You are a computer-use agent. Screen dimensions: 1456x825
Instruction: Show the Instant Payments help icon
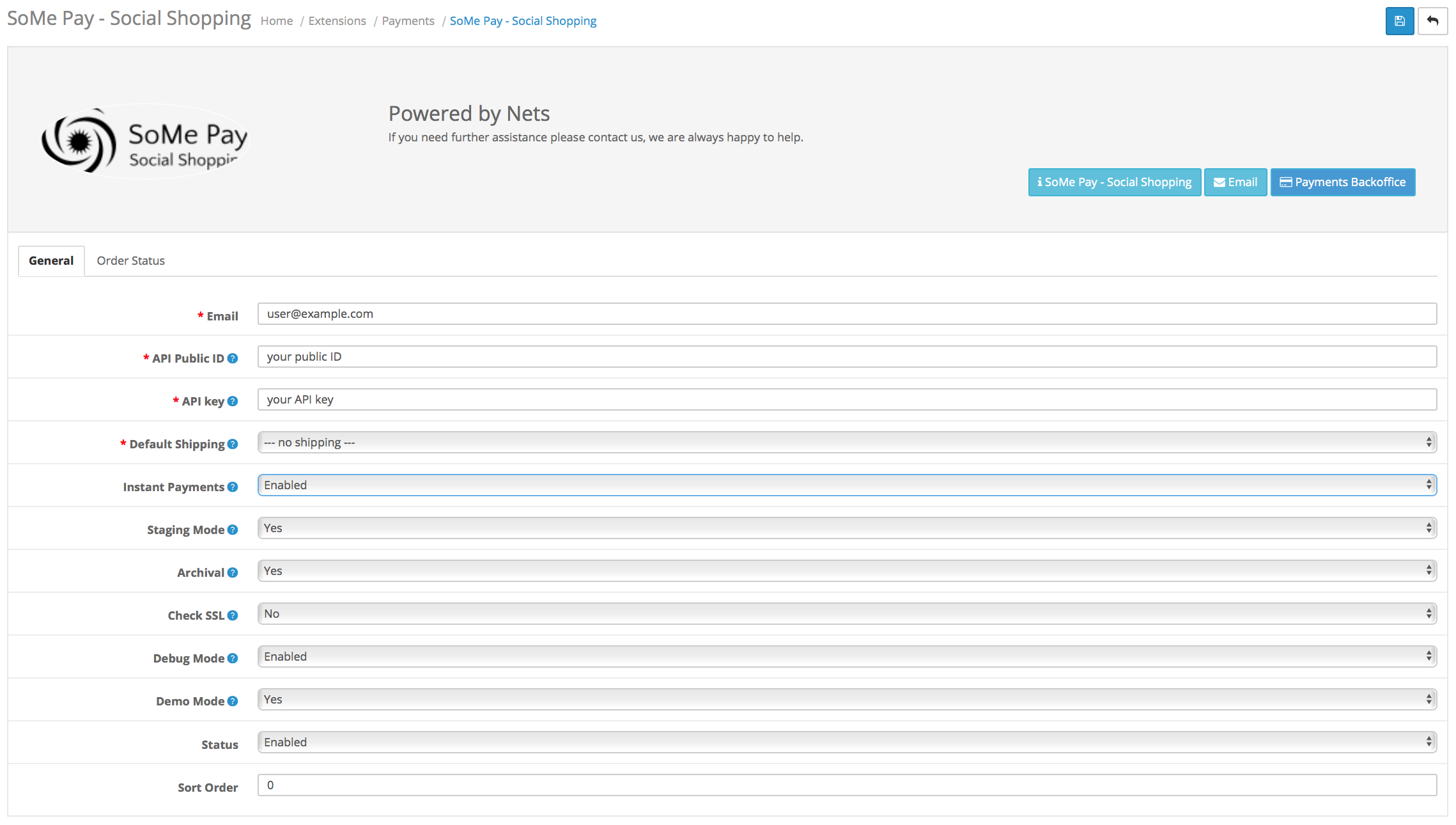coord(233,487)
